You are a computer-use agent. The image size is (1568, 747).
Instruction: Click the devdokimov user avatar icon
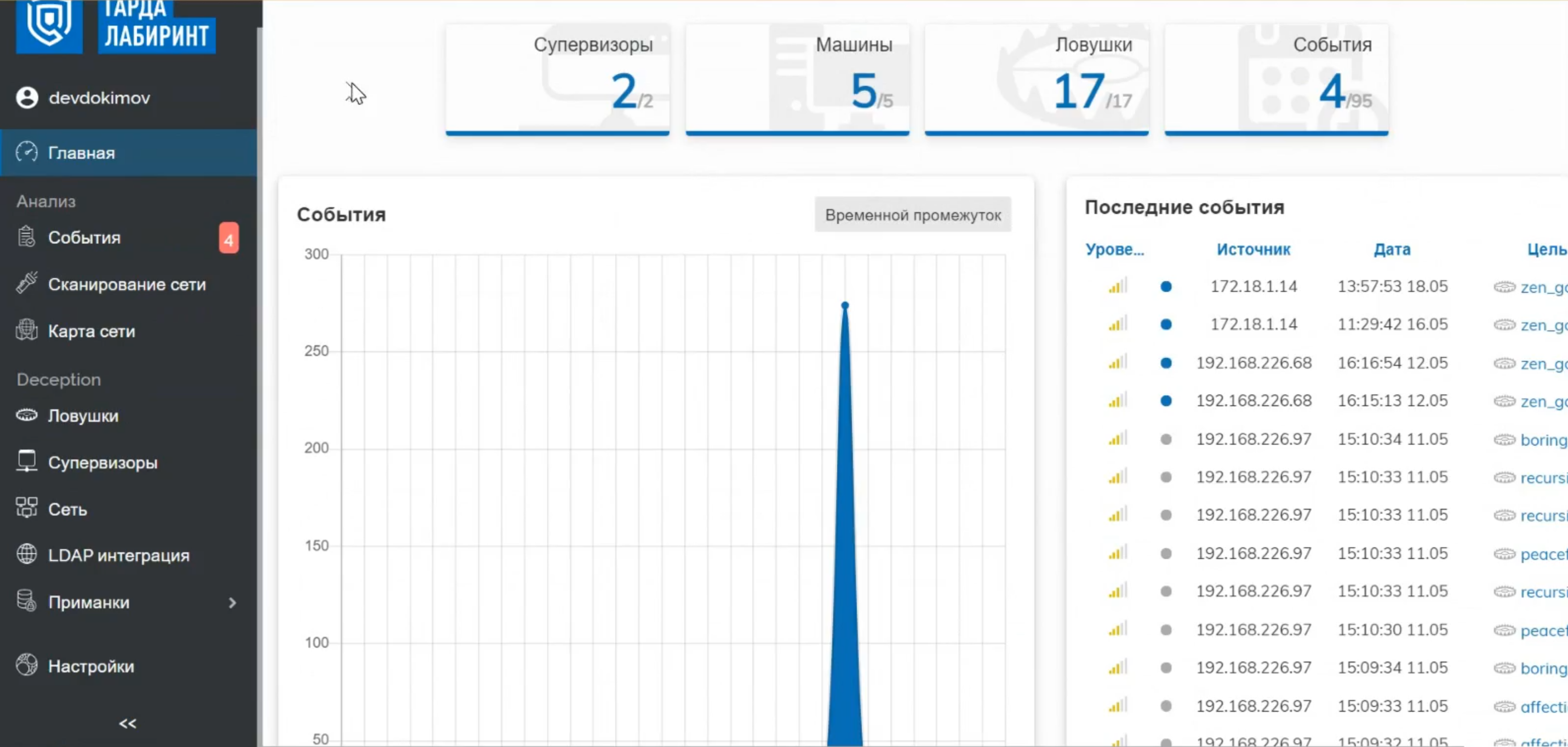click(x=27, y=97)
